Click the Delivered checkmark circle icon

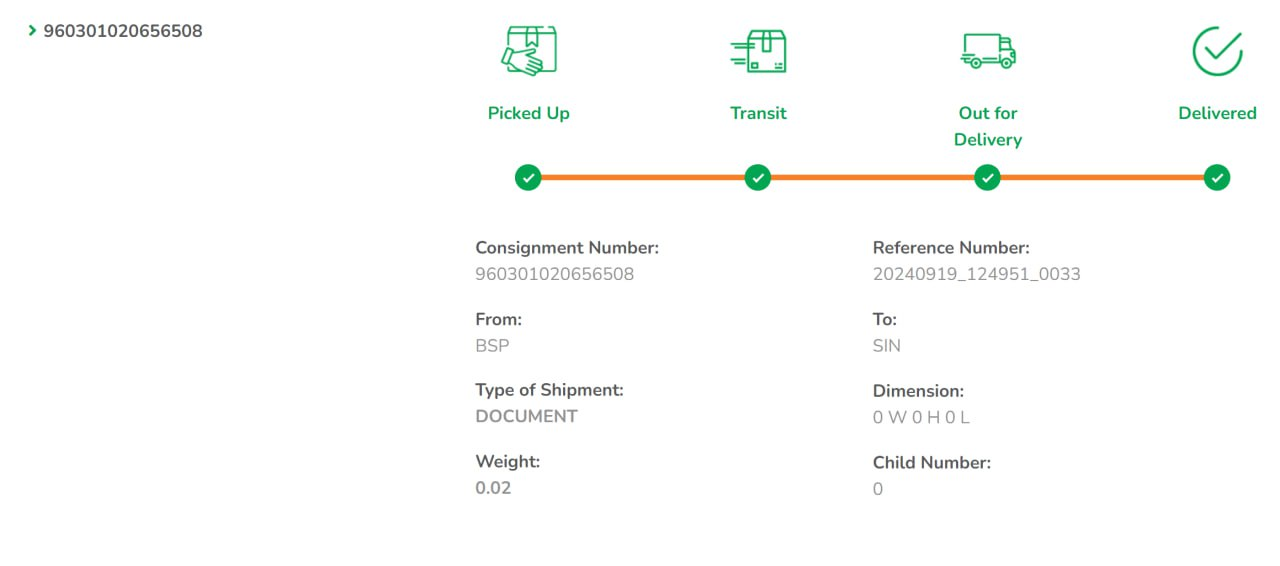pos(1217,50)
